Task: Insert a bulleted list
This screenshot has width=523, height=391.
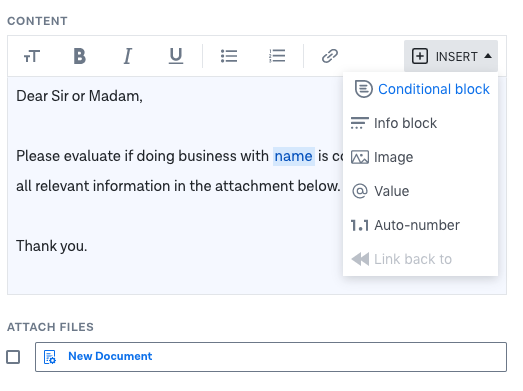Action: [229, 56]
